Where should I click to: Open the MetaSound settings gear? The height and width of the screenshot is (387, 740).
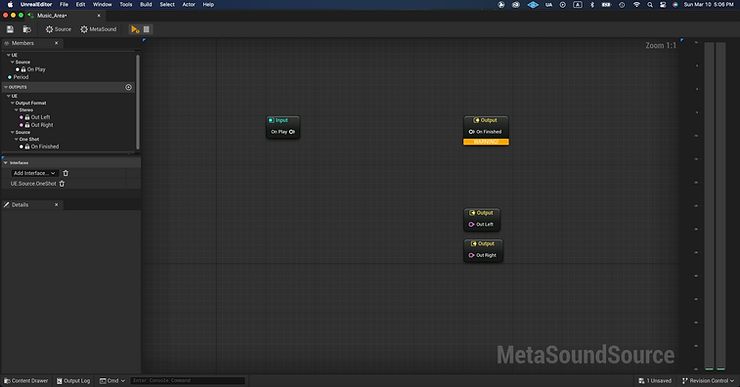tap(98, 29)
